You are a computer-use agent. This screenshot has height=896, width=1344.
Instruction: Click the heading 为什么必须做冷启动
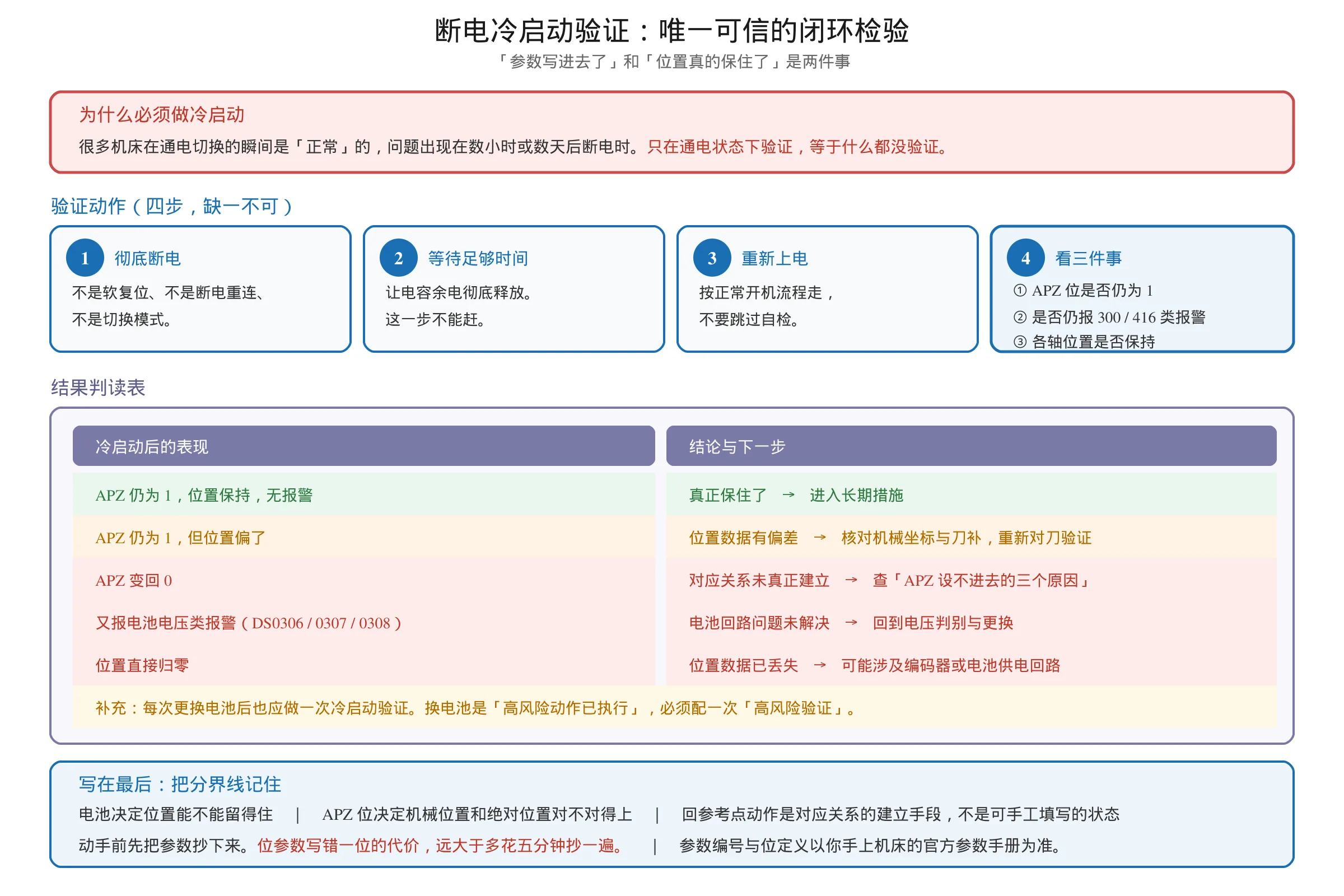point(162,115)
